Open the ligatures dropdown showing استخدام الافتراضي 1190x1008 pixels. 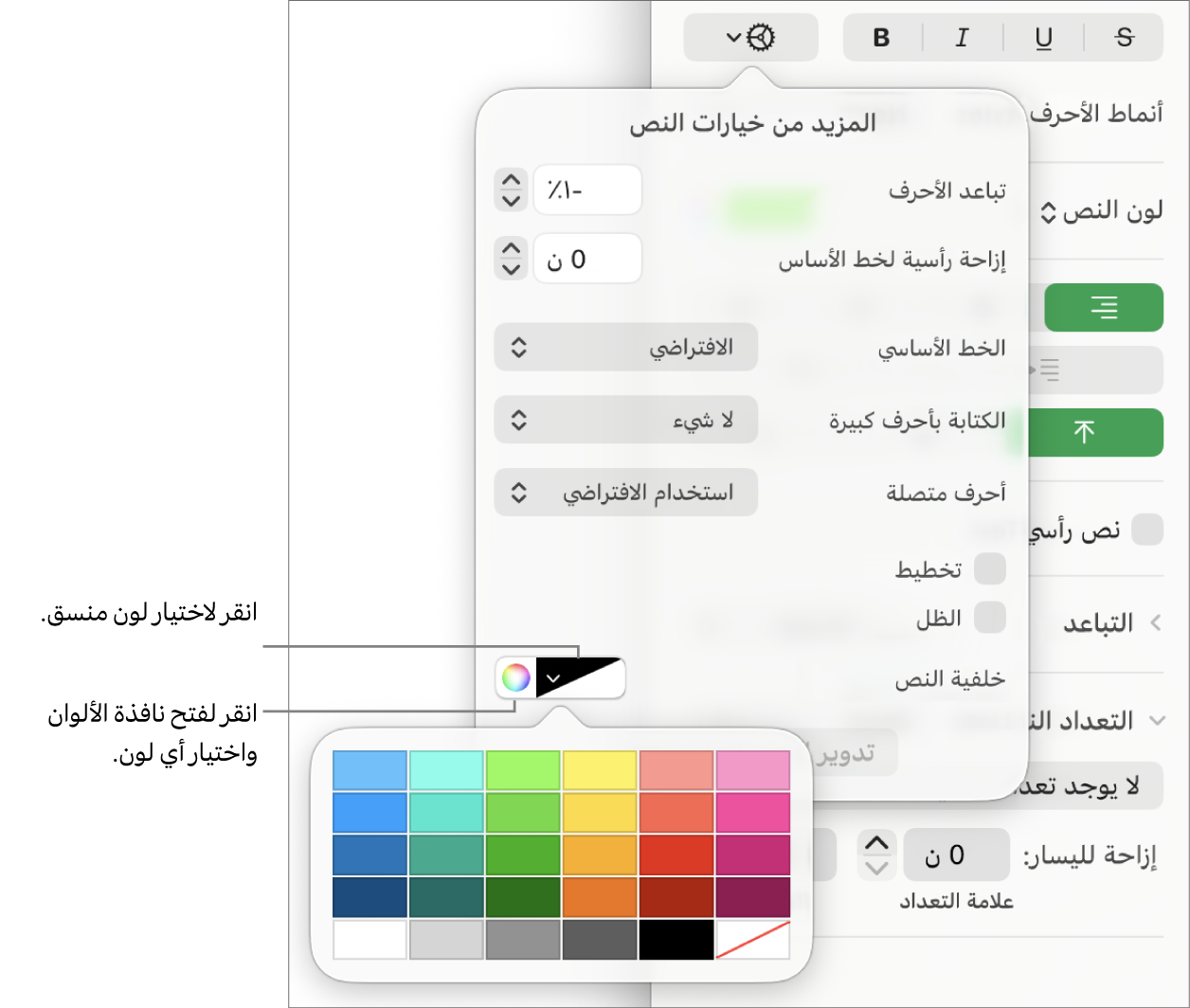pyautogui.click(x=625, y=493)
